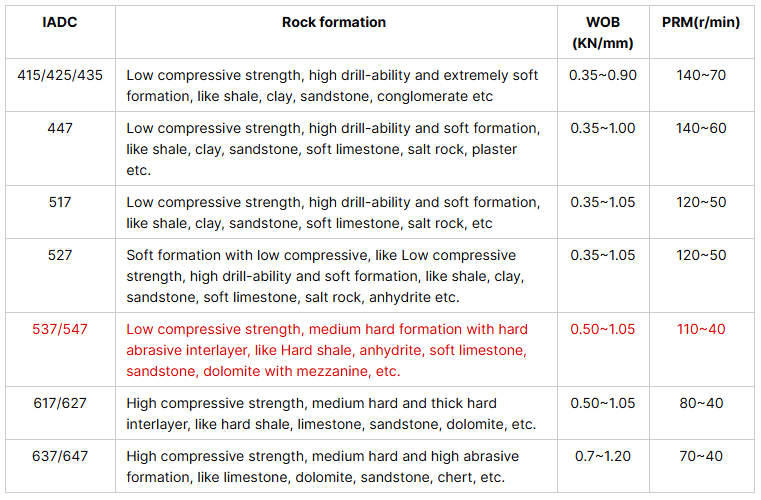Click the 0.7~1.20 WOB value
The height and width of the screenshot is (500, 761).
602,456
